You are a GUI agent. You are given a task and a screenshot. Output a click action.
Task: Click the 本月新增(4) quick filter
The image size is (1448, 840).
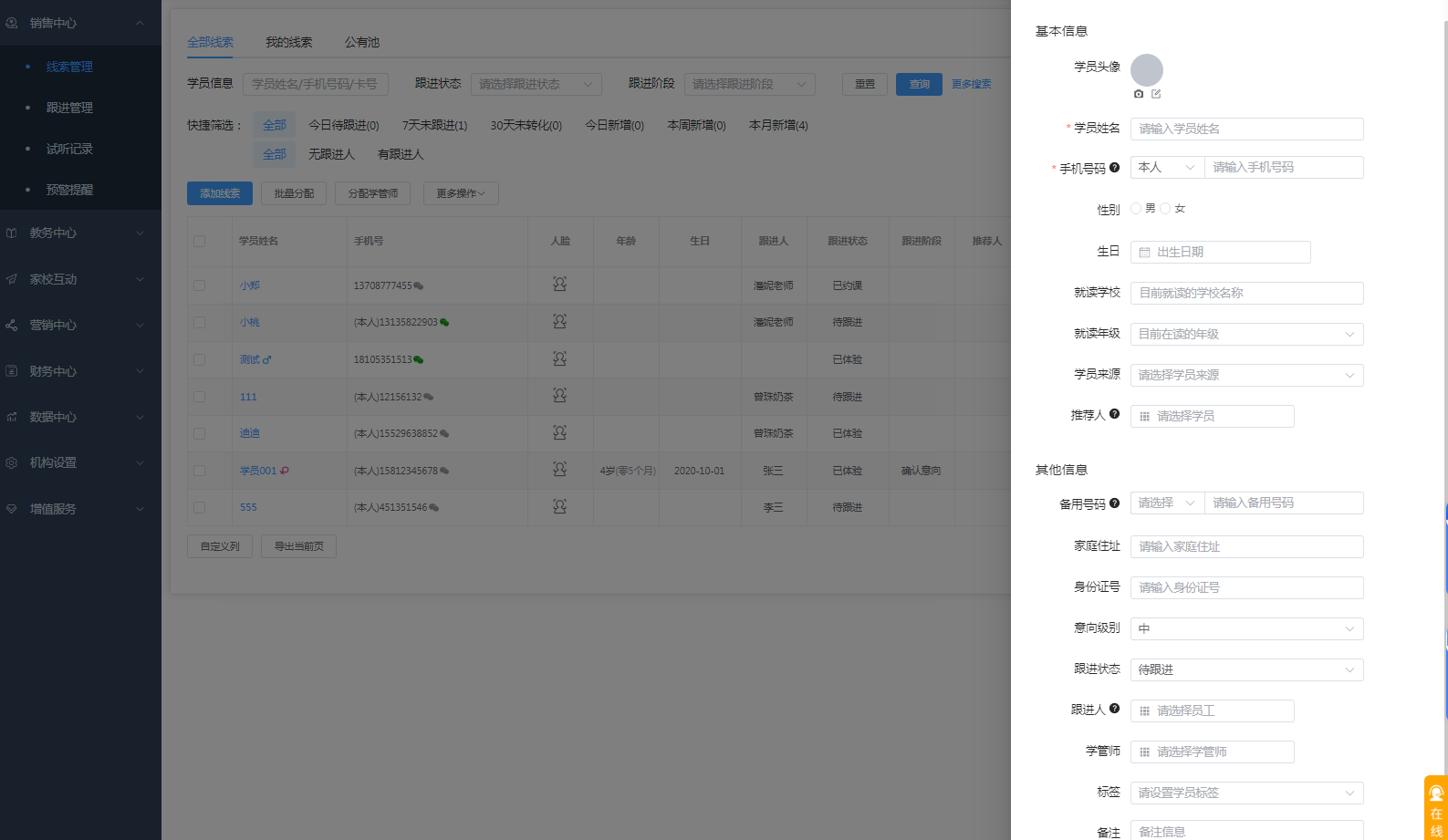pos(778,125)
